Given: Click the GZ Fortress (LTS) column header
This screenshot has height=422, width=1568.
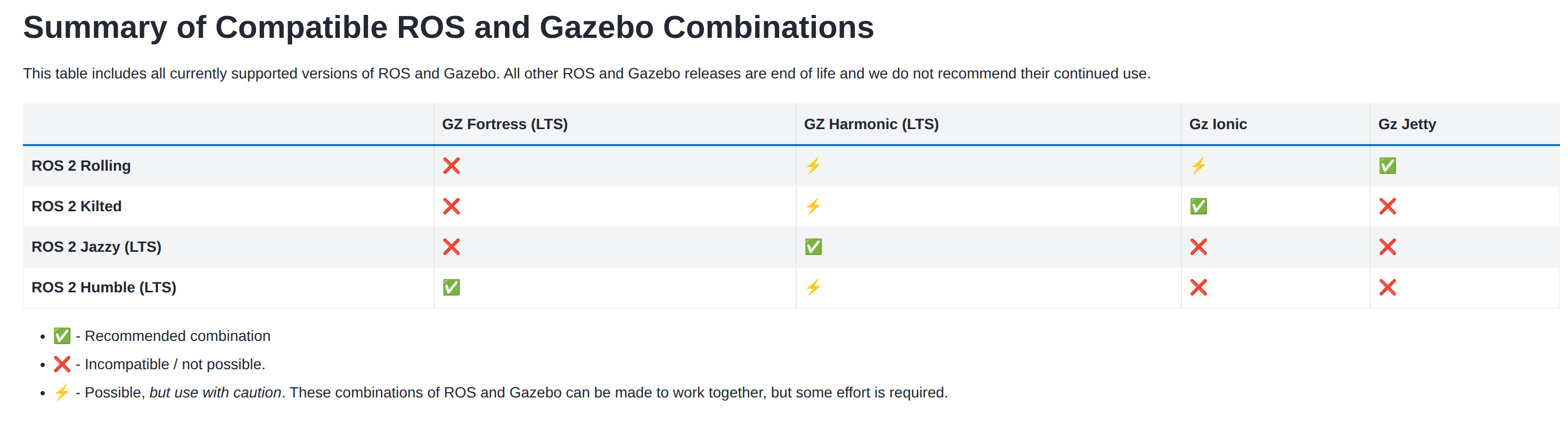Looking at the screenshot, I should tap(505, 124).
